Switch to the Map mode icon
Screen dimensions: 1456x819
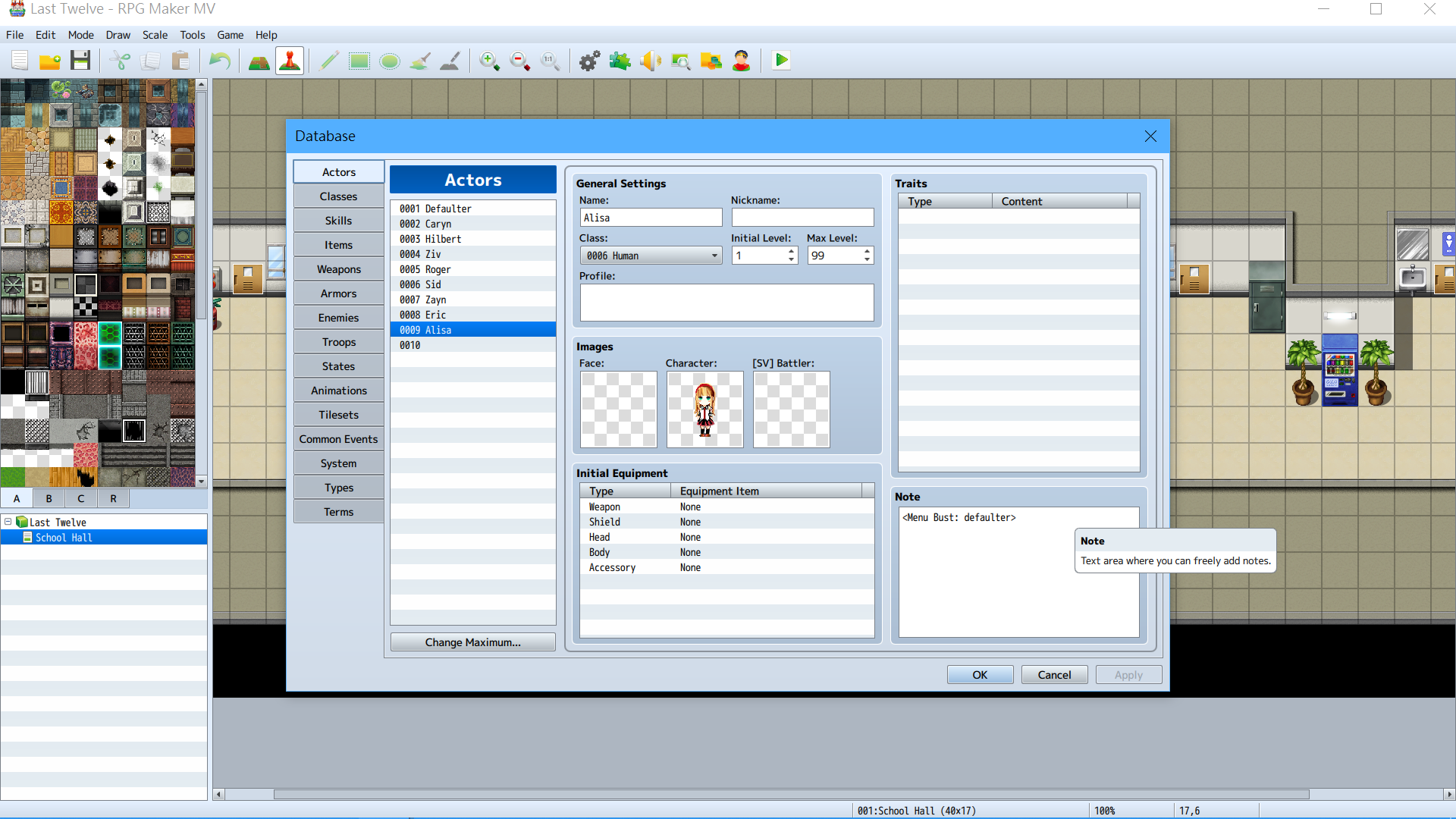point(259,61)
